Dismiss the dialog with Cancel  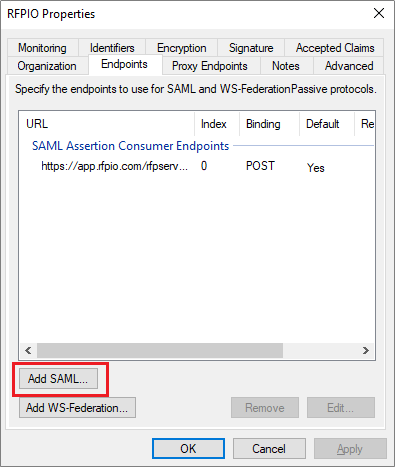click(x=269, y=449)
